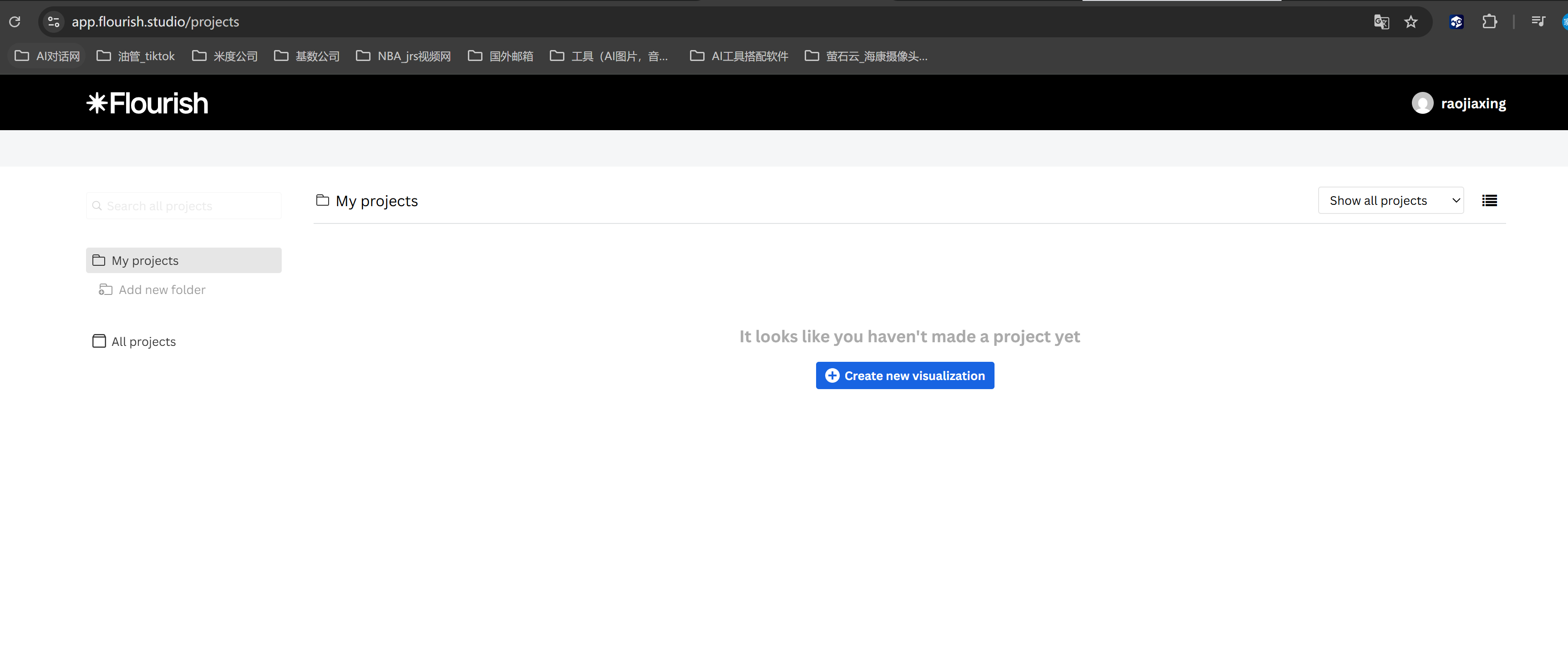Open the 油管_tiktok bookmark folder
1568x664 pixels.
(136, 56)
